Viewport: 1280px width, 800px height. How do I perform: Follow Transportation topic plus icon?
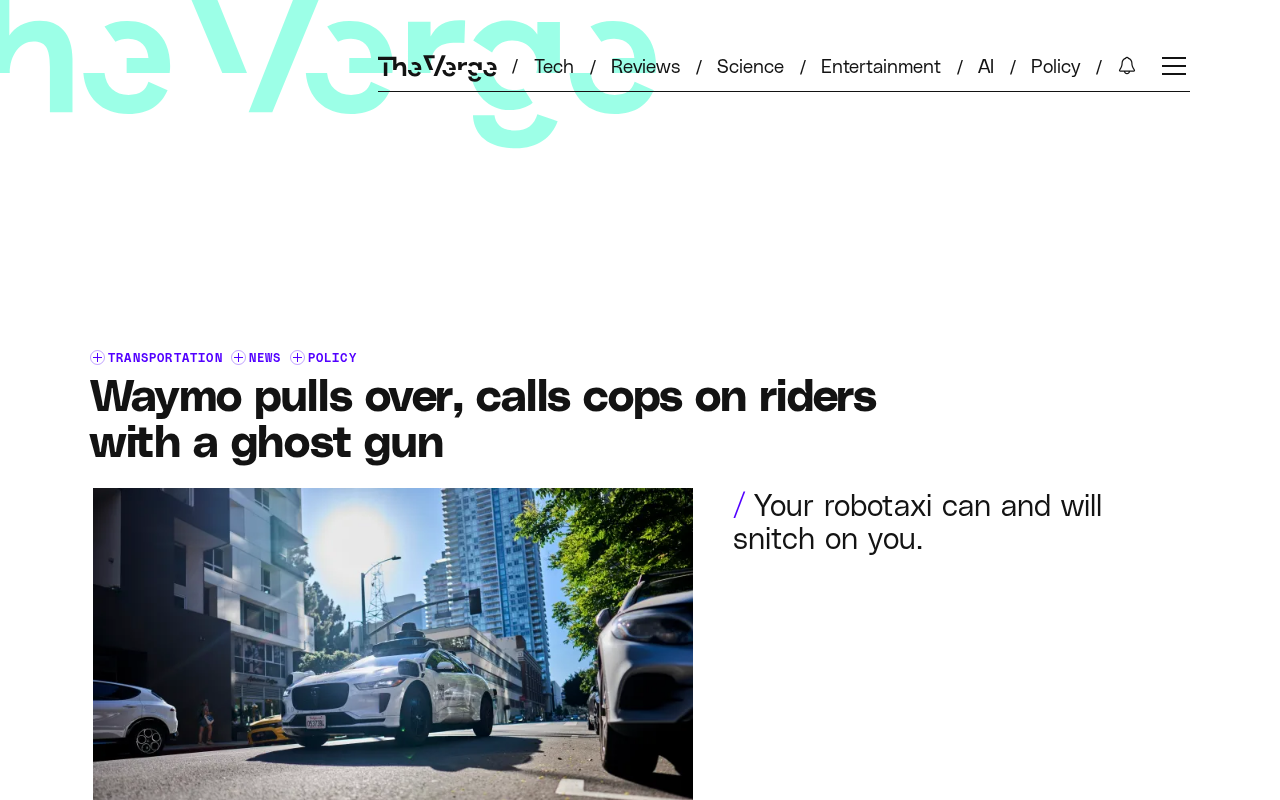pyautogui.click(x=97, y=358)
